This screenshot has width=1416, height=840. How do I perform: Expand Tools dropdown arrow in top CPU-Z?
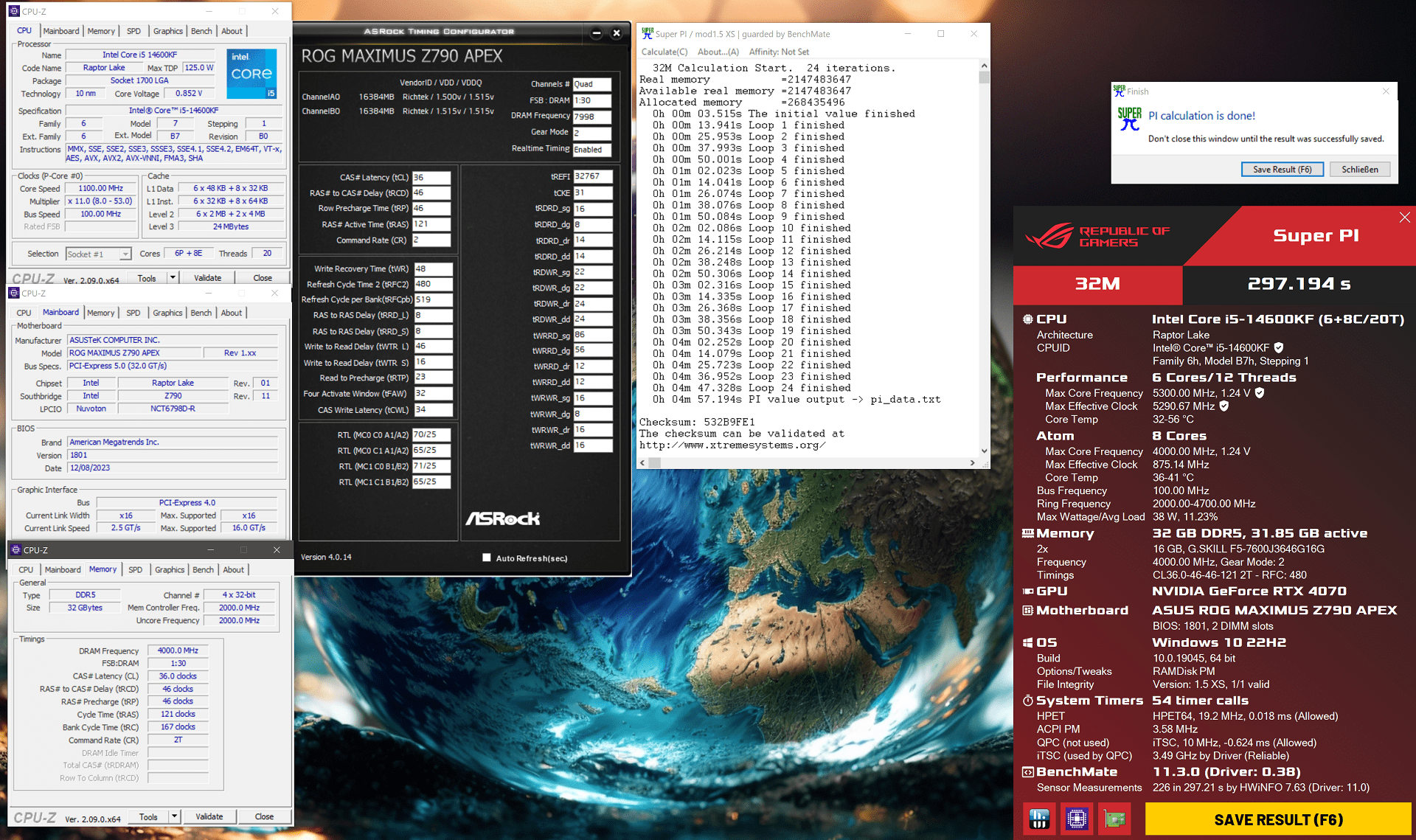click(173, 277)
